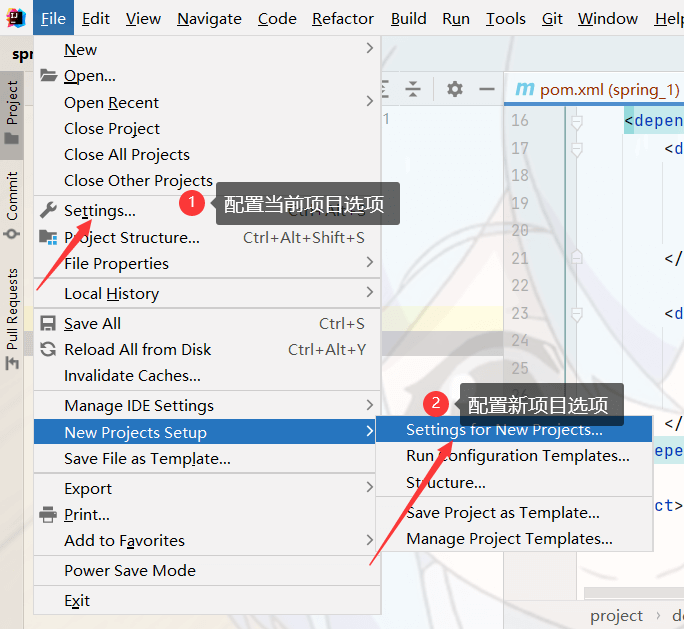Open the gear options in project panel

coord(455,89)
